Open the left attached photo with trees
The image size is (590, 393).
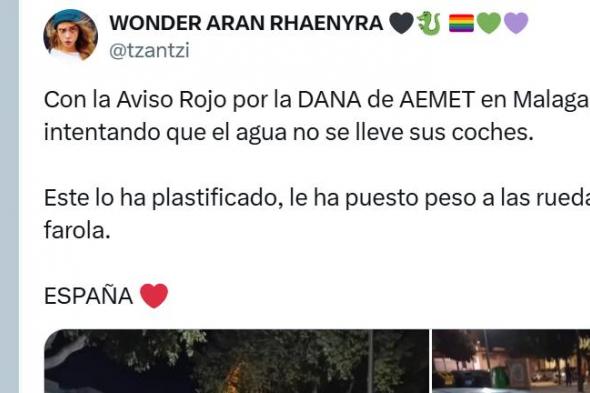pyautogui.click(x=236, y=361)
